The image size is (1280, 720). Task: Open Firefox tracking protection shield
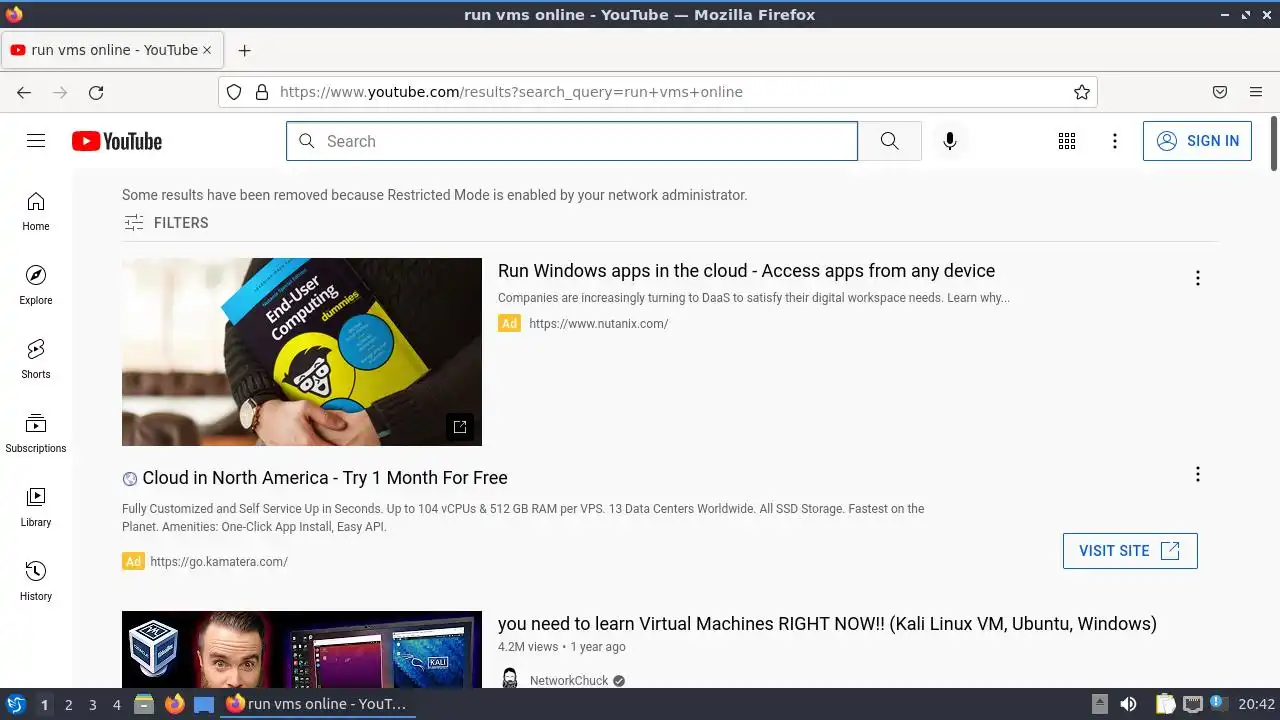234,92
